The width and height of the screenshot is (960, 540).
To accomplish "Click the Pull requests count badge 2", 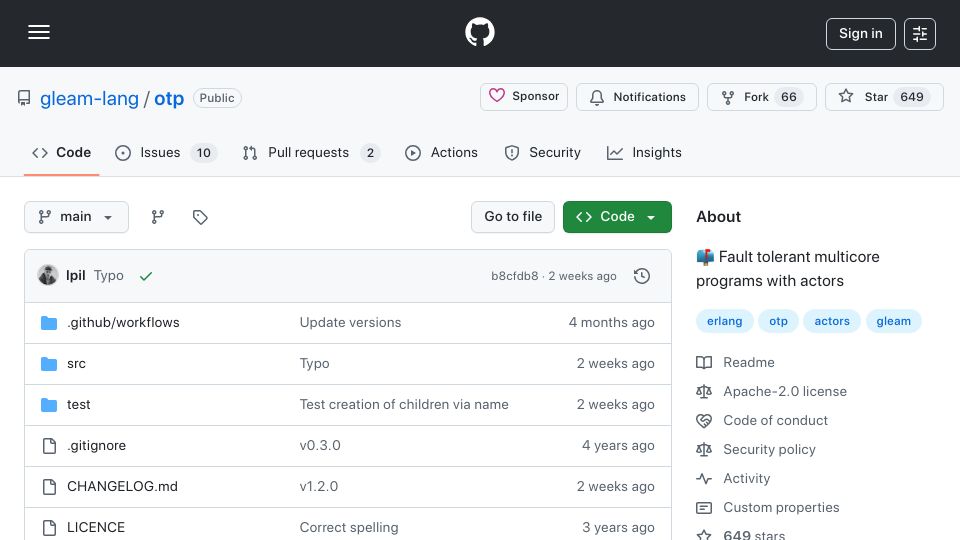I will point(370,153).
